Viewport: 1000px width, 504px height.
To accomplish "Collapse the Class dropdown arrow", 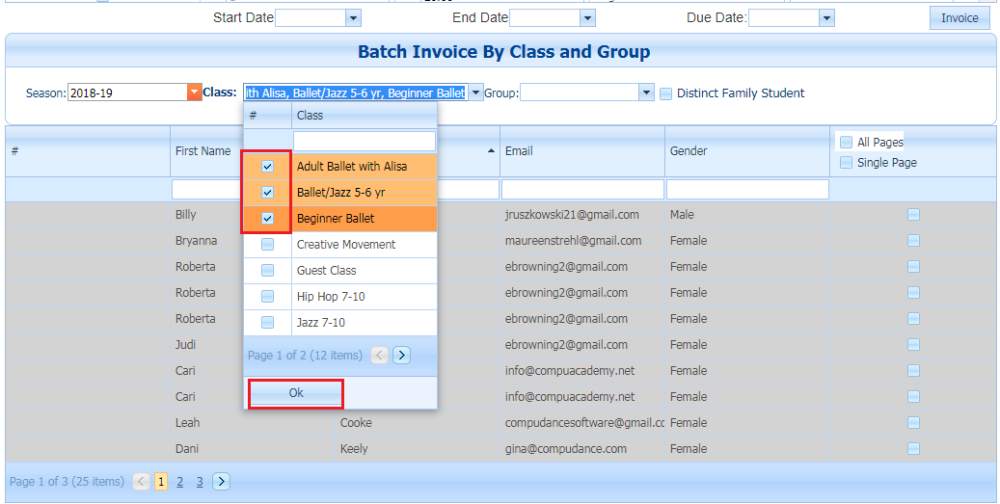I will pyautogui.click(x=476, y=93).
